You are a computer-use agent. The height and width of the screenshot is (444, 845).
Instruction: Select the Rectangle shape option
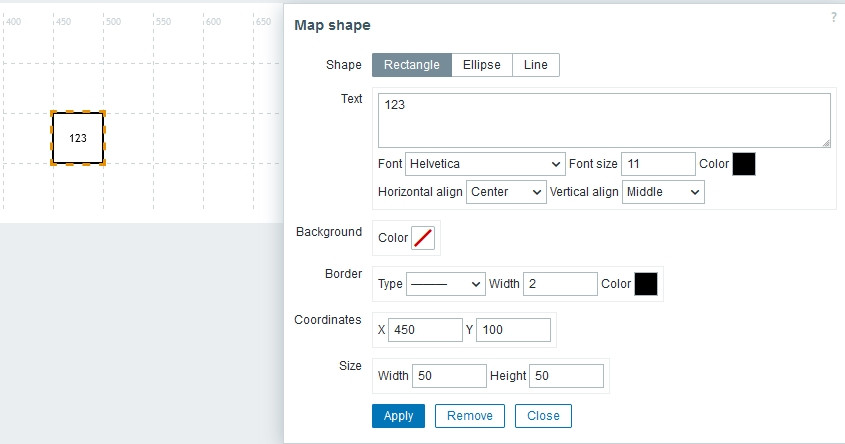(x=411, y=65)
